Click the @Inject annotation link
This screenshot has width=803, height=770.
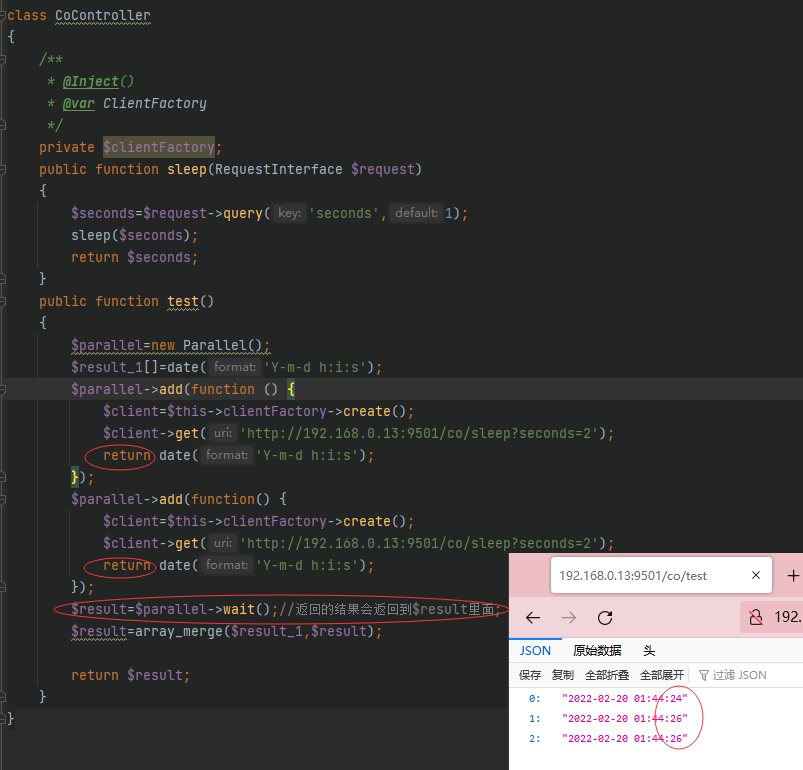point(91,81)
